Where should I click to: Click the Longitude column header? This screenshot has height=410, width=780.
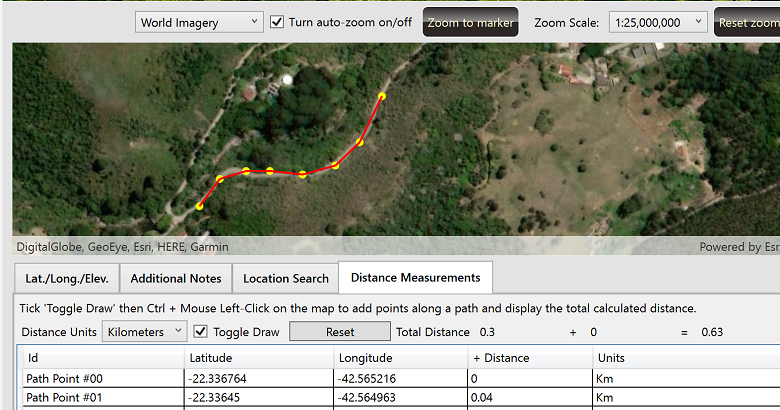tap(400, 358)
